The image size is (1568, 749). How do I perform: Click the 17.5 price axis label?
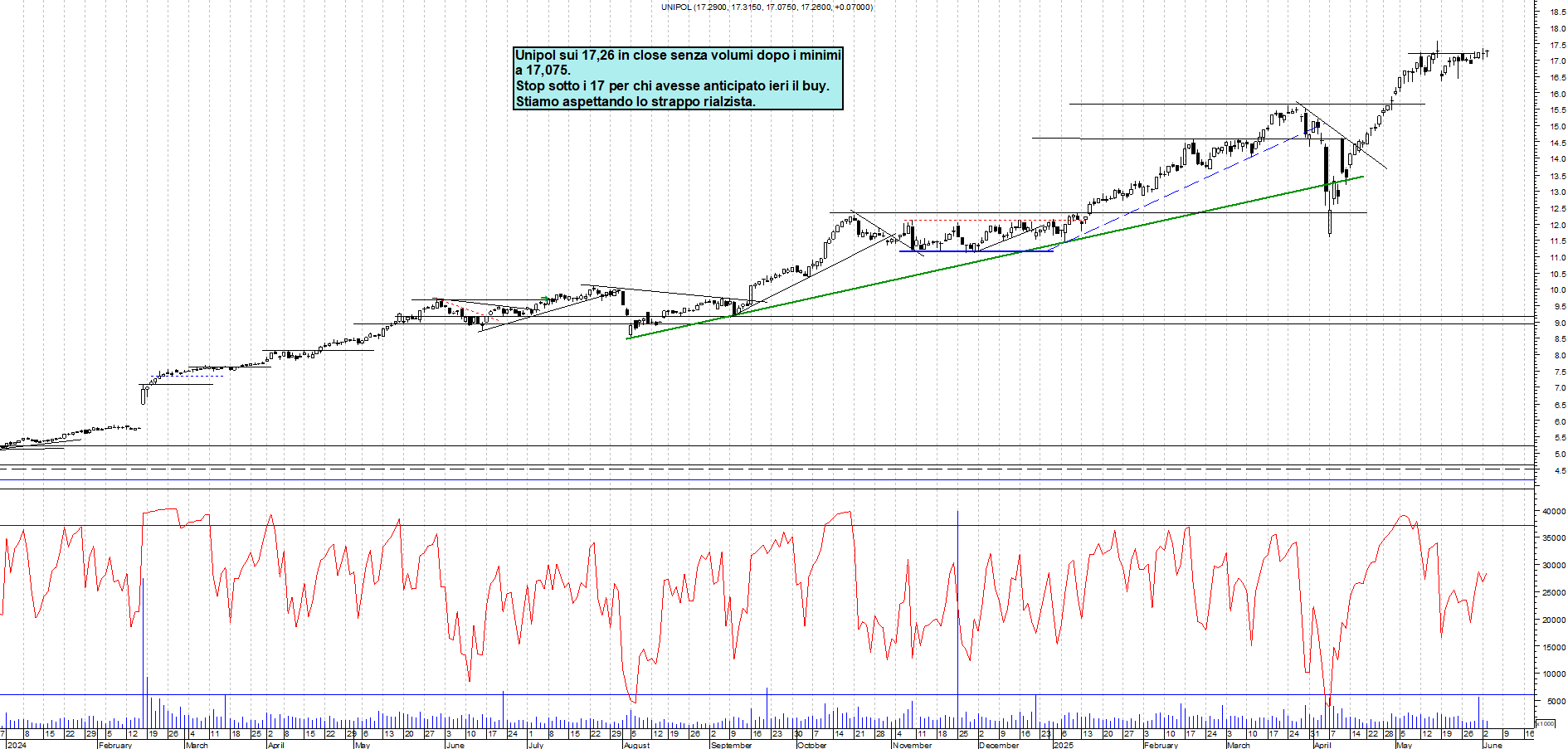click(1558, 45)
